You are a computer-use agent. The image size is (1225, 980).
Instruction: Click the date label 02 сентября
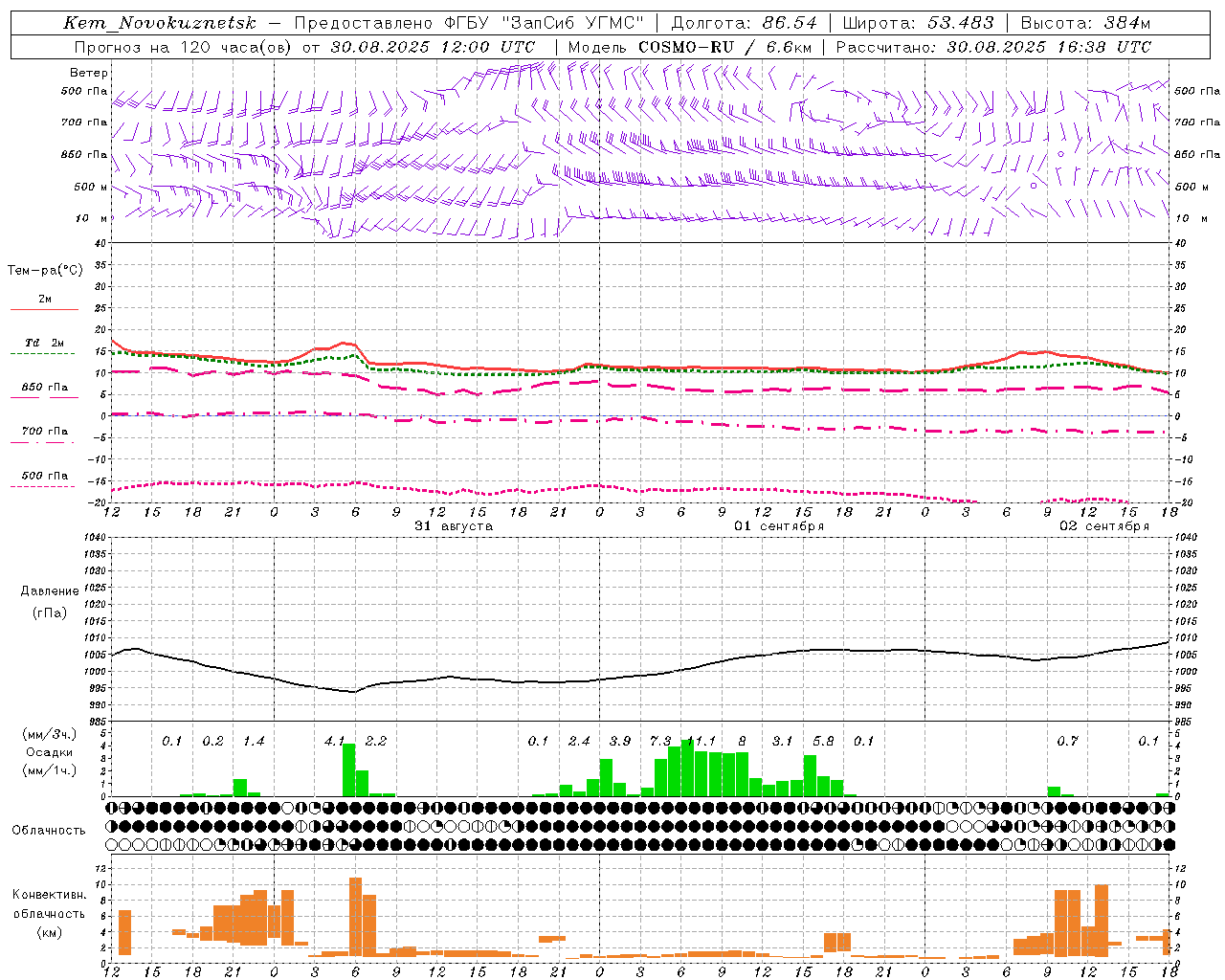[x=1104, y=526]
